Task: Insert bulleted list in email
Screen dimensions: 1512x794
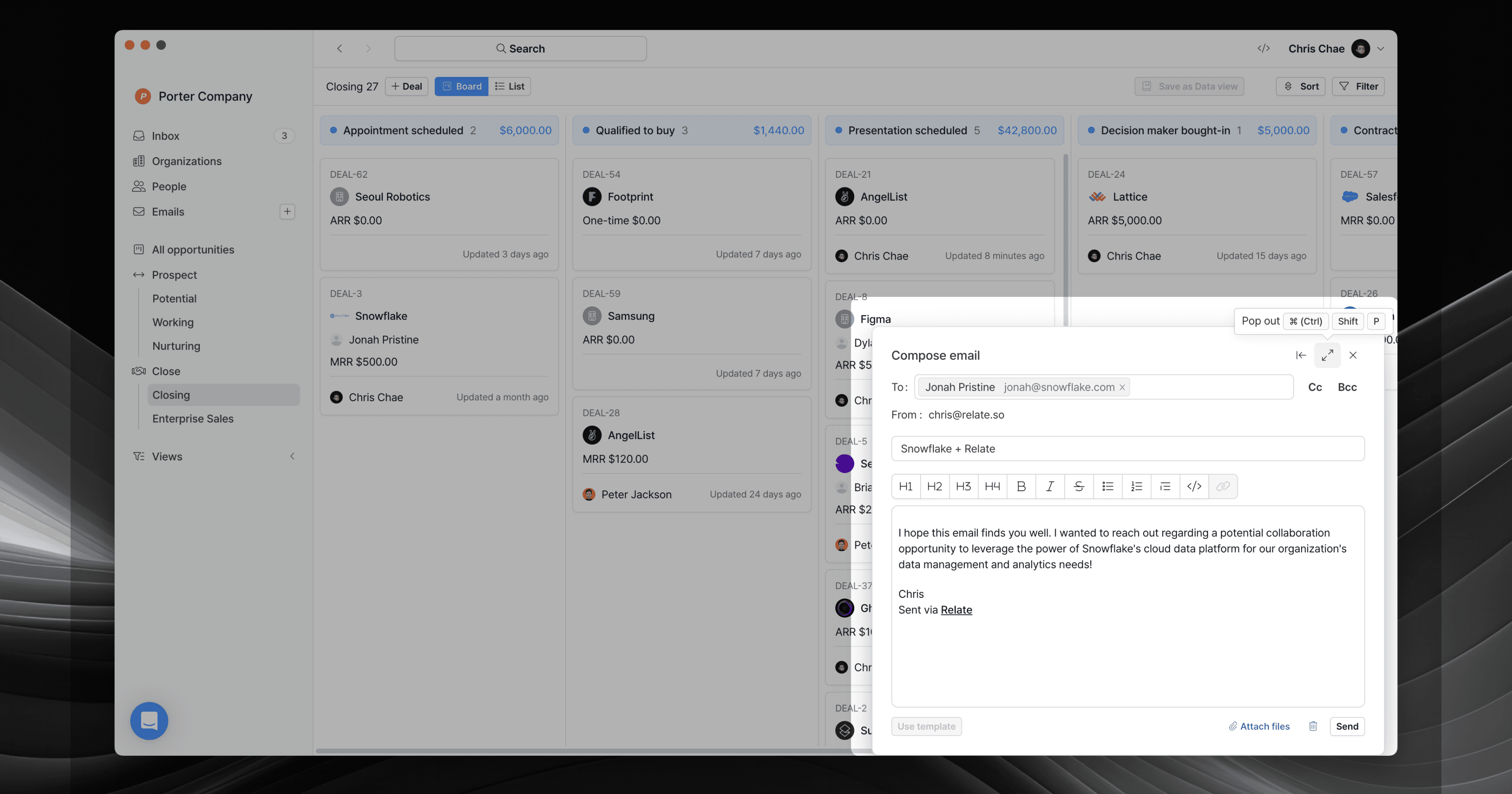Action: 1108,486
